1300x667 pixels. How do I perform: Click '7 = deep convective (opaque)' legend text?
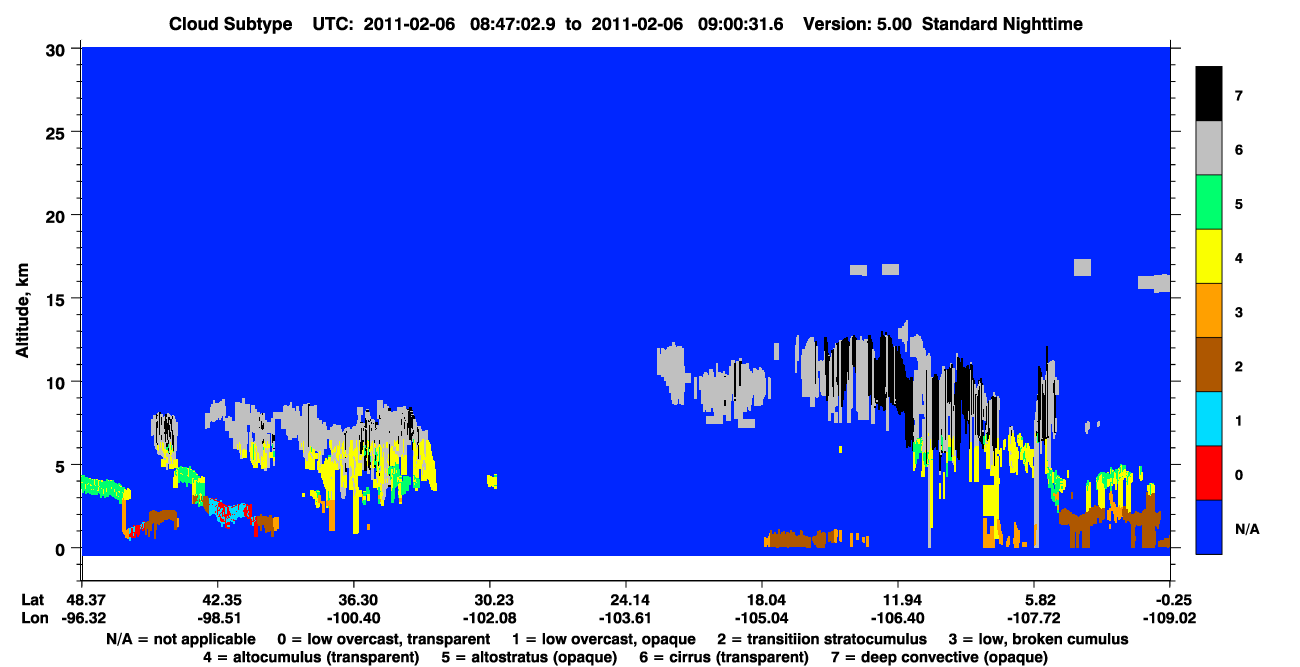939,657
